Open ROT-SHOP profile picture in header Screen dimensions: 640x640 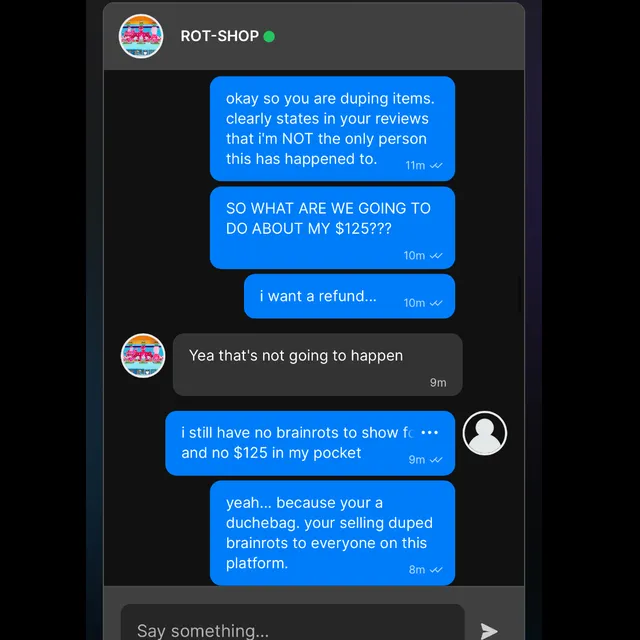pyautogui.click(x=141, y=36)
